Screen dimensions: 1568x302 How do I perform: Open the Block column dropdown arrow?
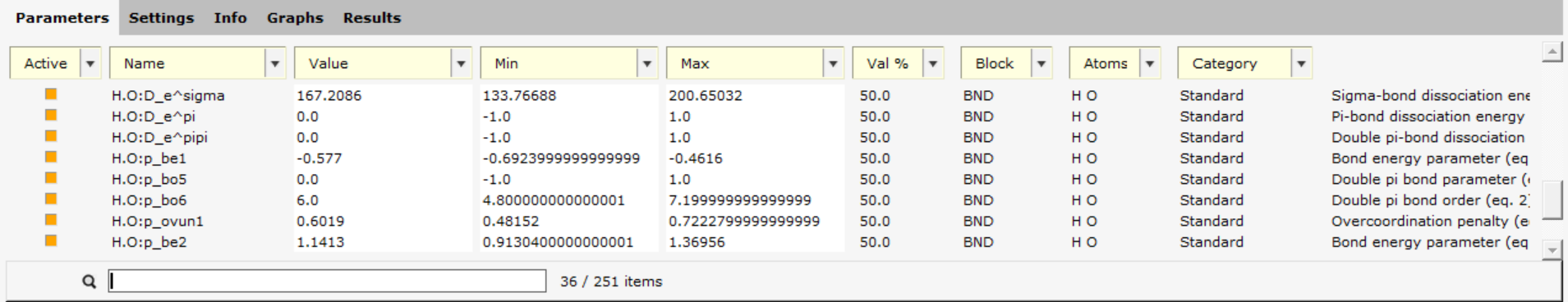point(1042,63)
